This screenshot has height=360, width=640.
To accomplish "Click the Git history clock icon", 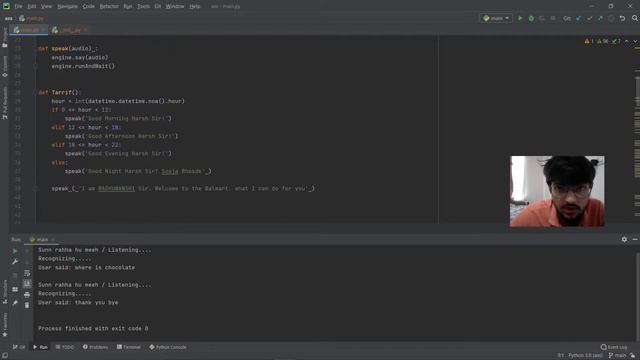I will coord(611,18).
